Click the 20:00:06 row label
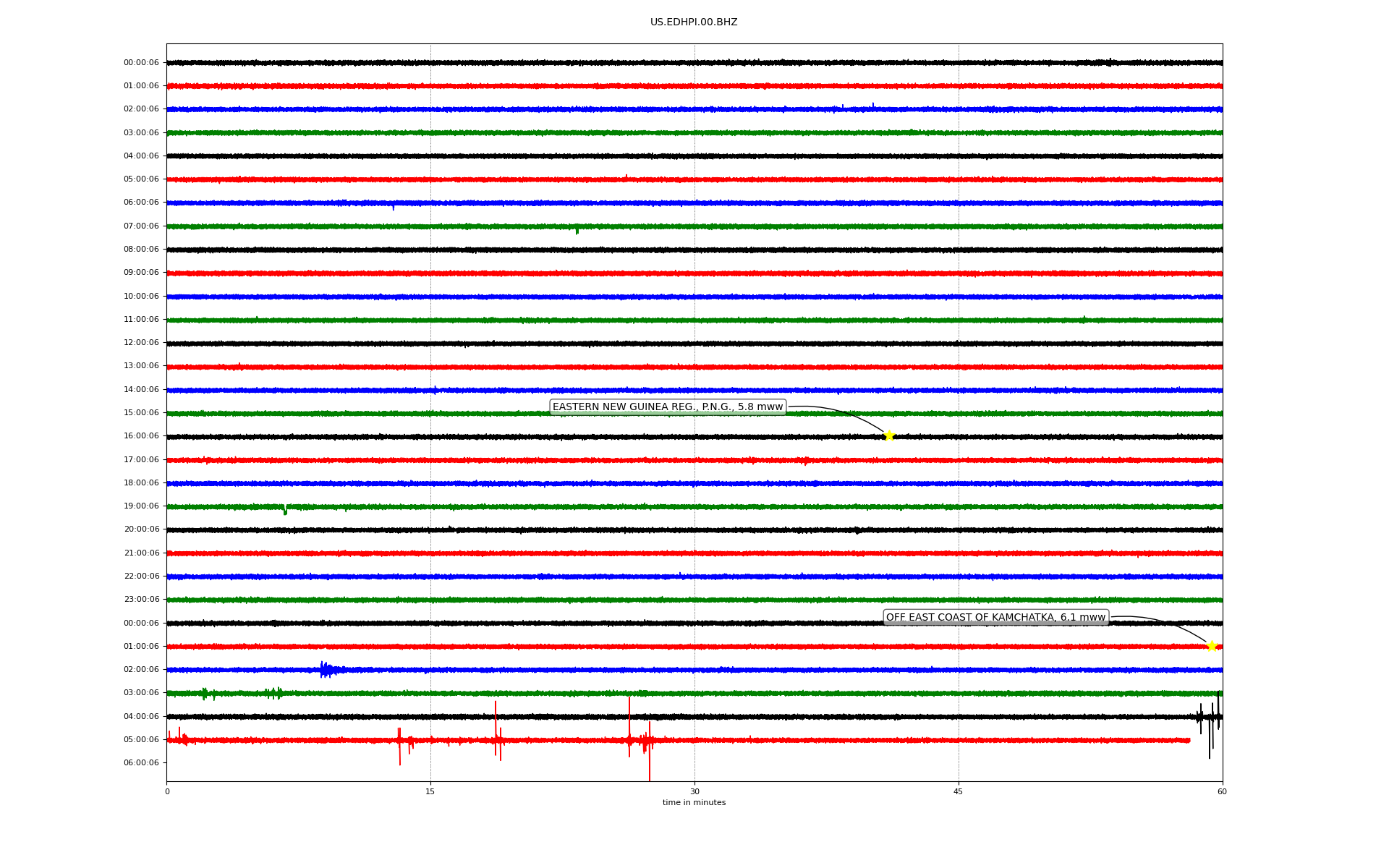 (x=141, y=529)
